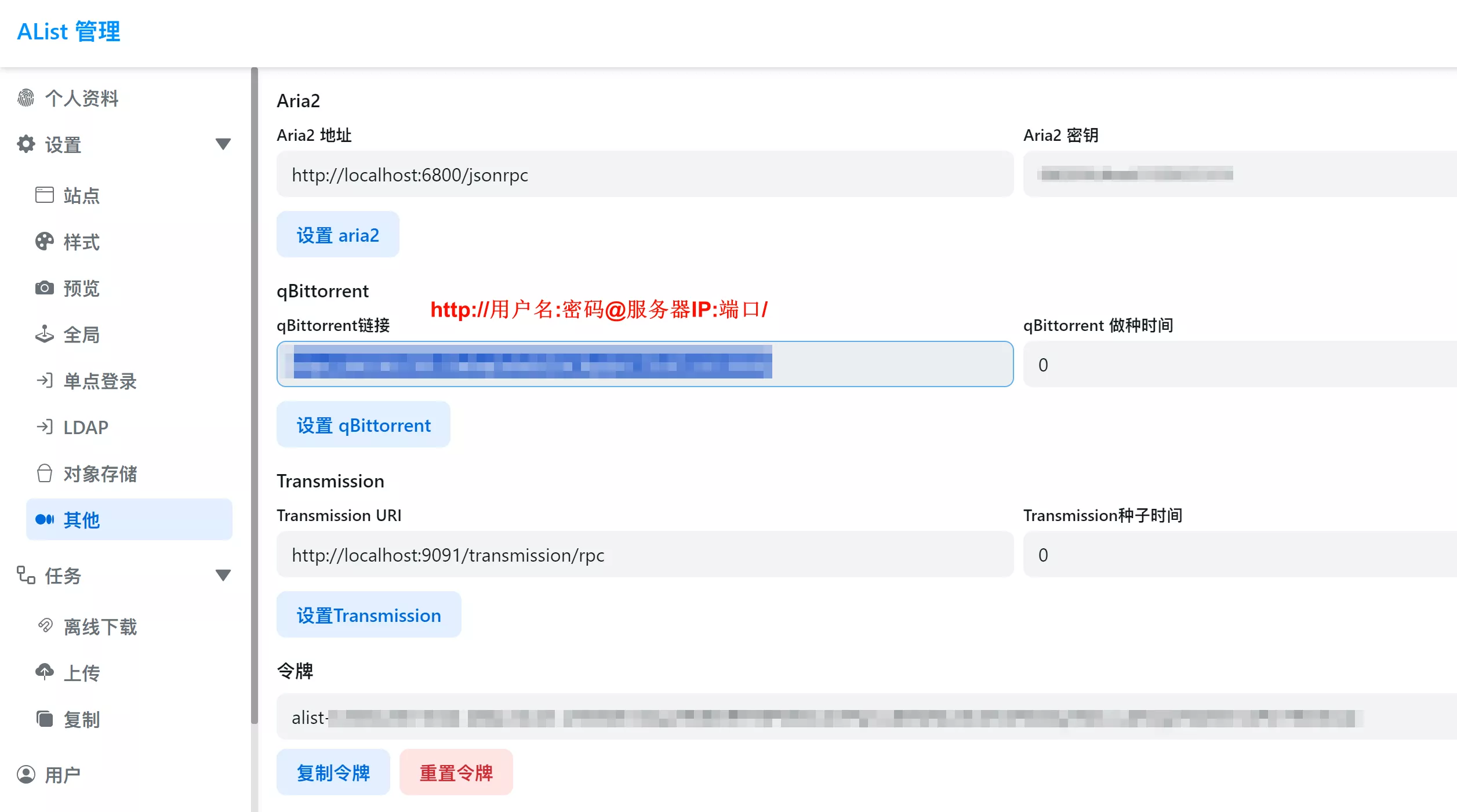Collapse the 设置 section arrow
This screenshot has height=812, width=1457.
(224, 143)
